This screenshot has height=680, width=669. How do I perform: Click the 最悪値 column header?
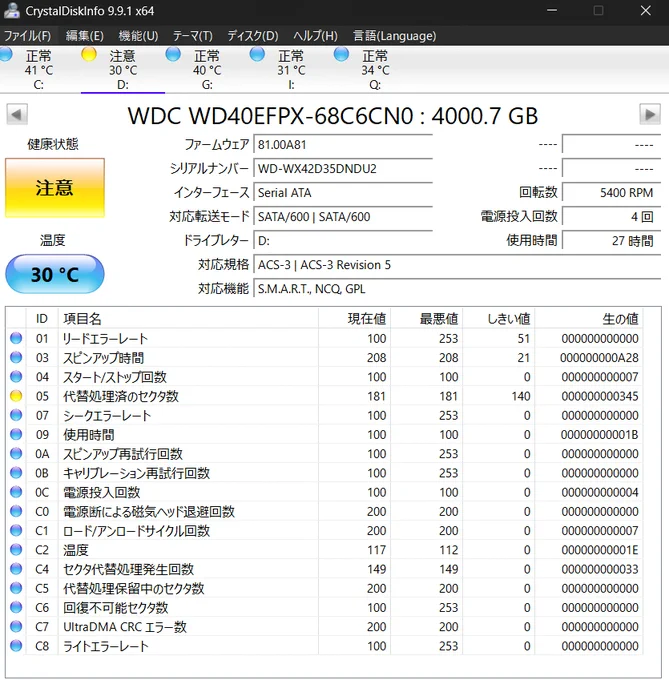point(427,319)
